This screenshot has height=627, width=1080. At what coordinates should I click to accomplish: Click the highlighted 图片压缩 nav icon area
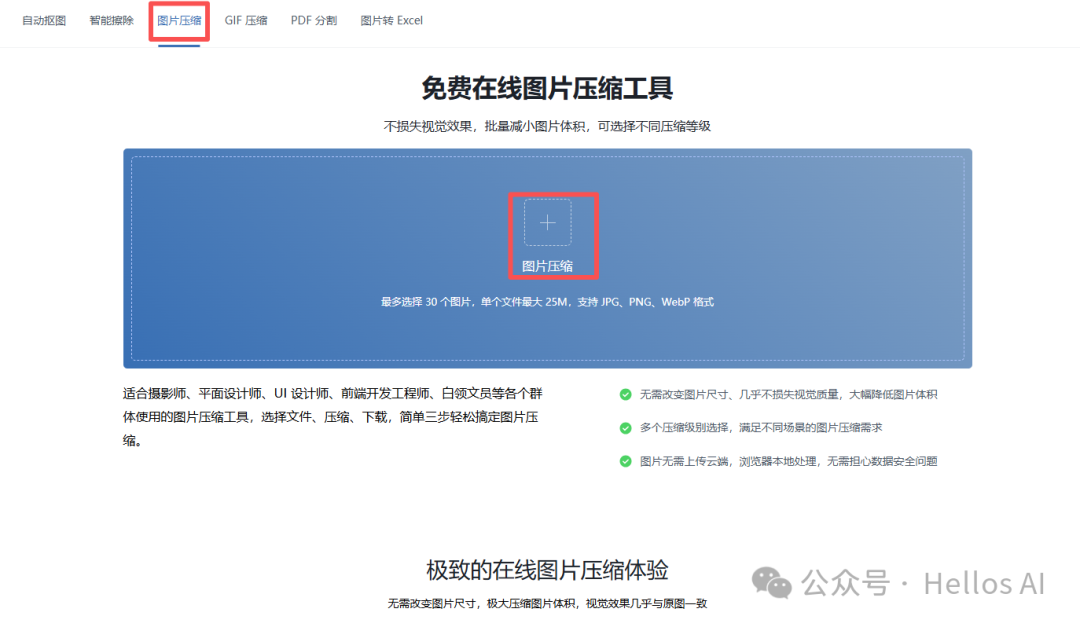tap(178, 20)
